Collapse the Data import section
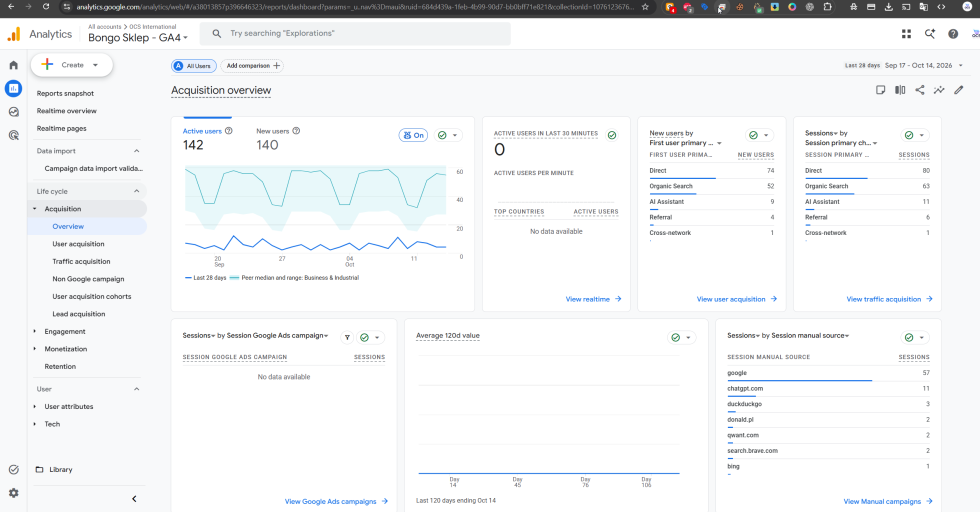The image size is (980, 512). pos(136,151)
